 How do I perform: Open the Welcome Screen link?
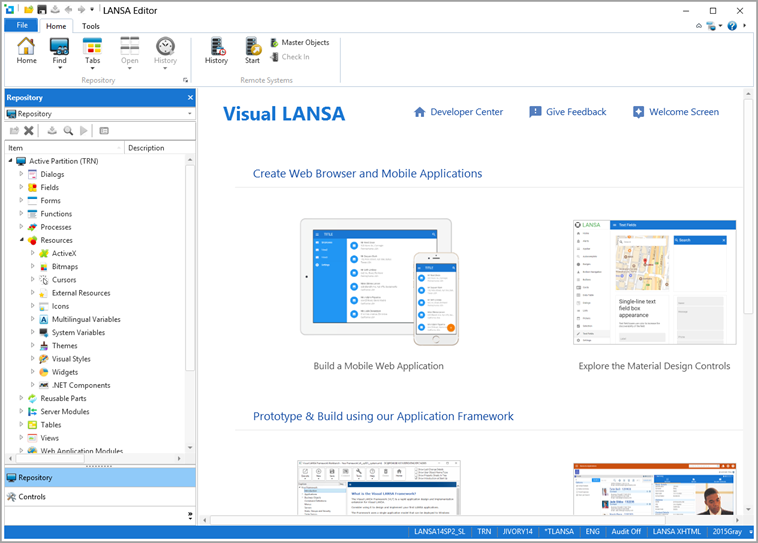pos(684,112)
